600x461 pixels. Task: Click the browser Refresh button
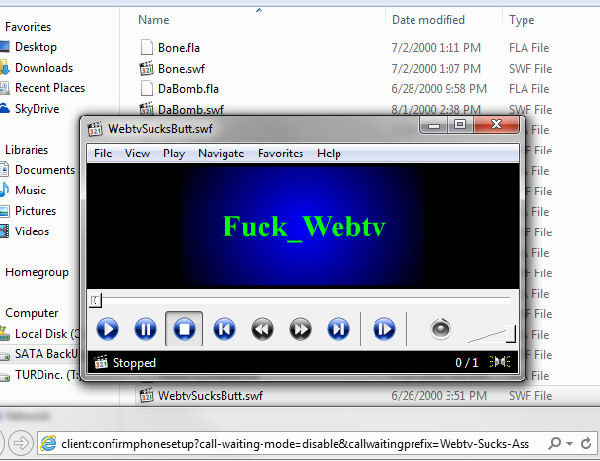(586, 443)
